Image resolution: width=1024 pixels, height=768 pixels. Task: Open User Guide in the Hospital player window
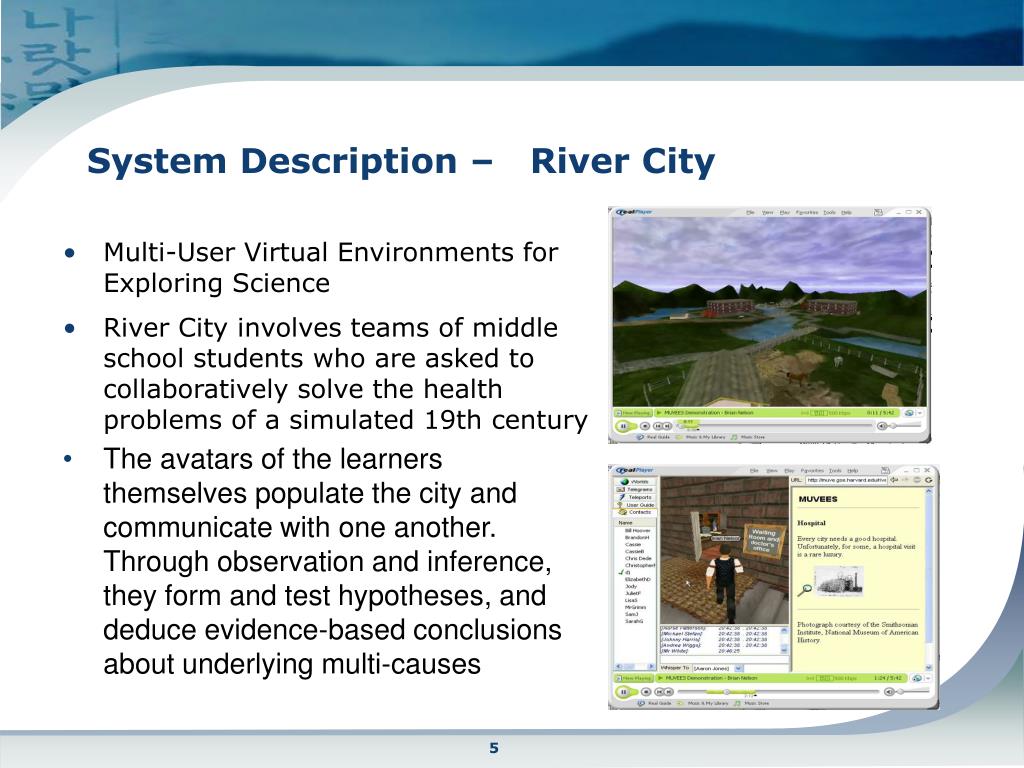[636, 505]
